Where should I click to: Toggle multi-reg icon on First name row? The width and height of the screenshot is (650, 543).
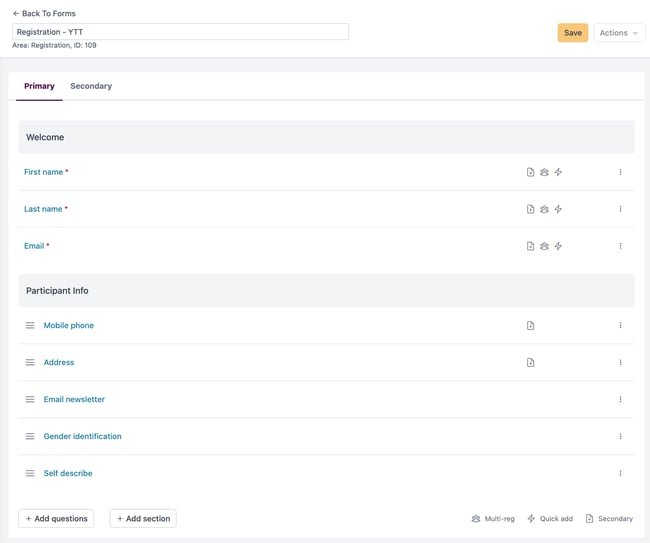click(x=544, y=172)
